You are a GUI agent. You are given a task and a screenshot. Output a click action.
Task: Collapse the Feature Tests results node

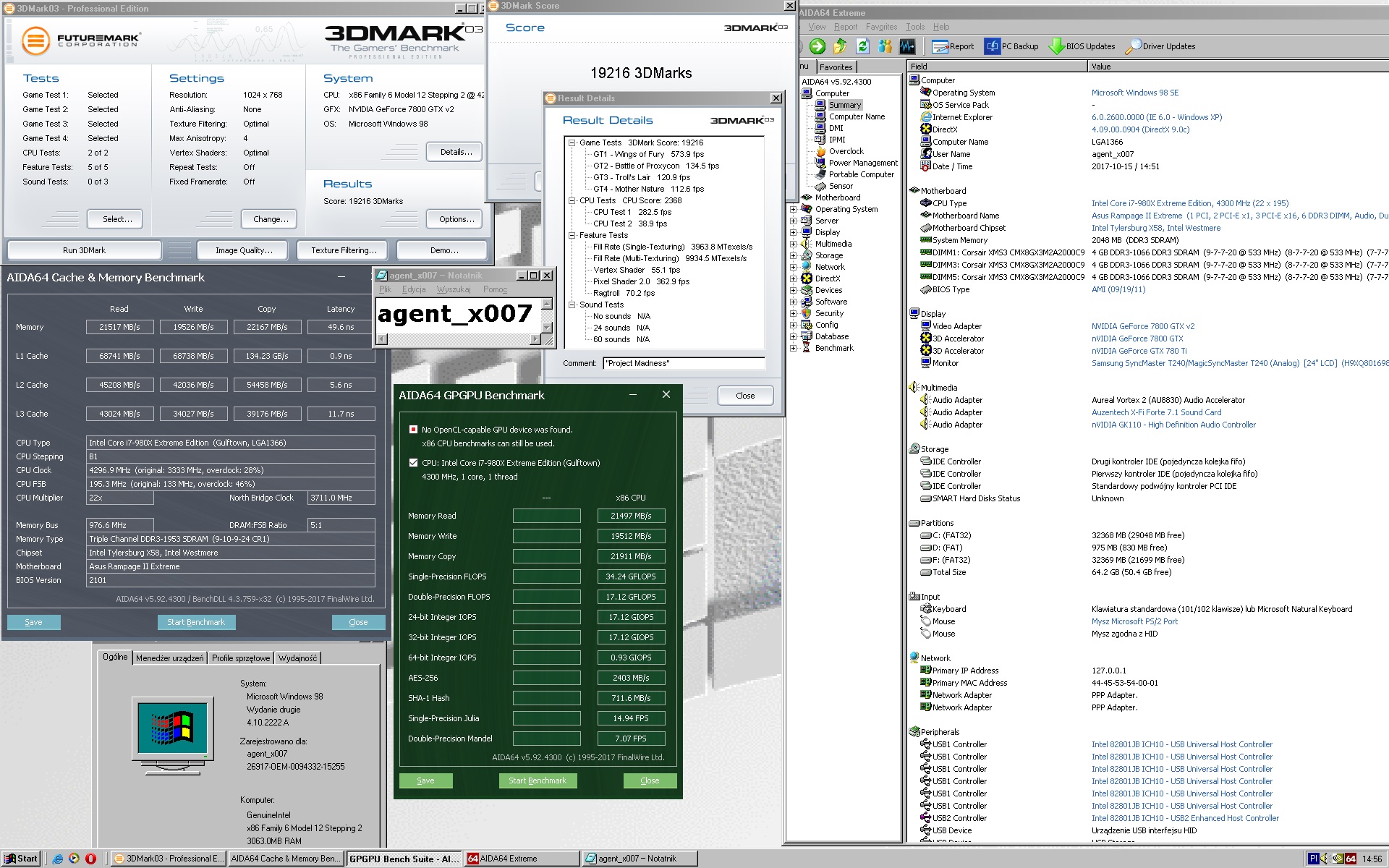572,235
